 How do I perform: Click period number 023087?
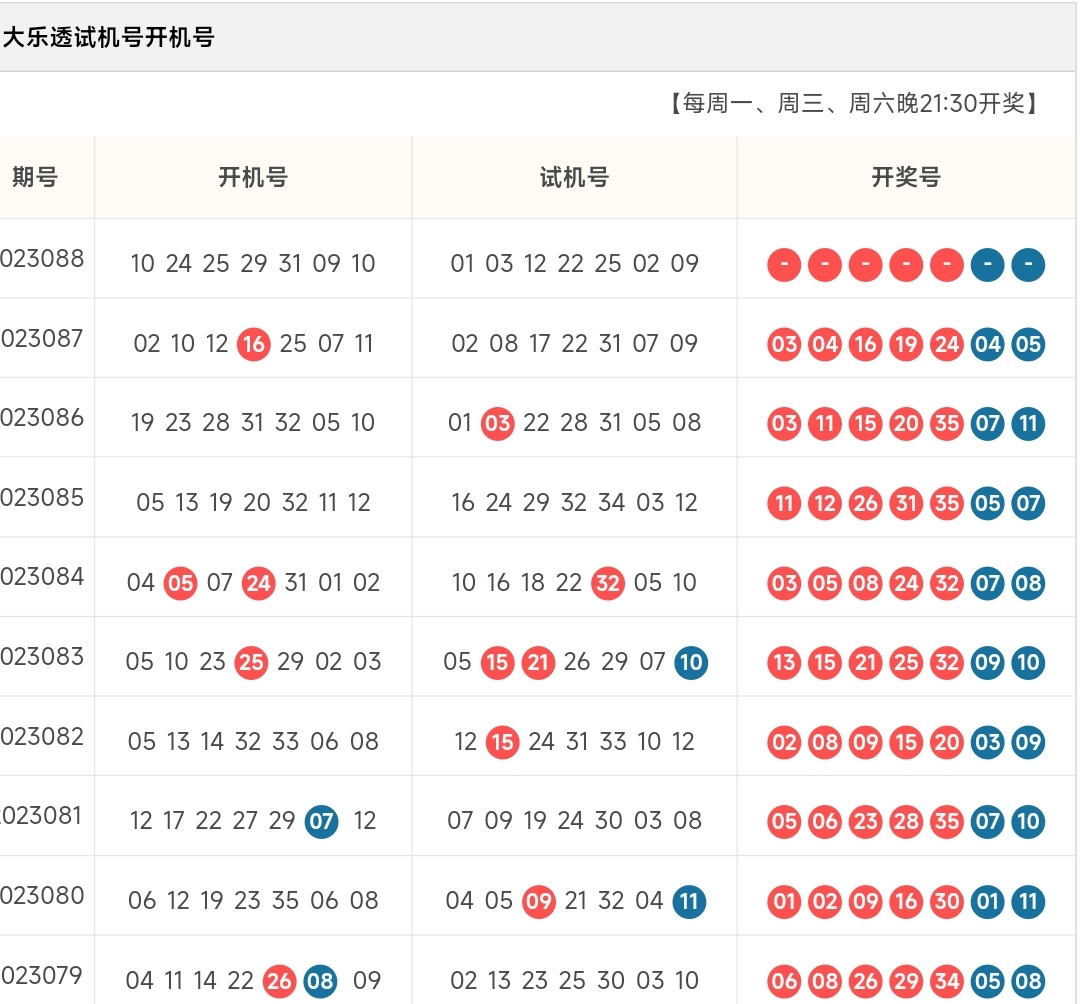(x=42, y=339)
